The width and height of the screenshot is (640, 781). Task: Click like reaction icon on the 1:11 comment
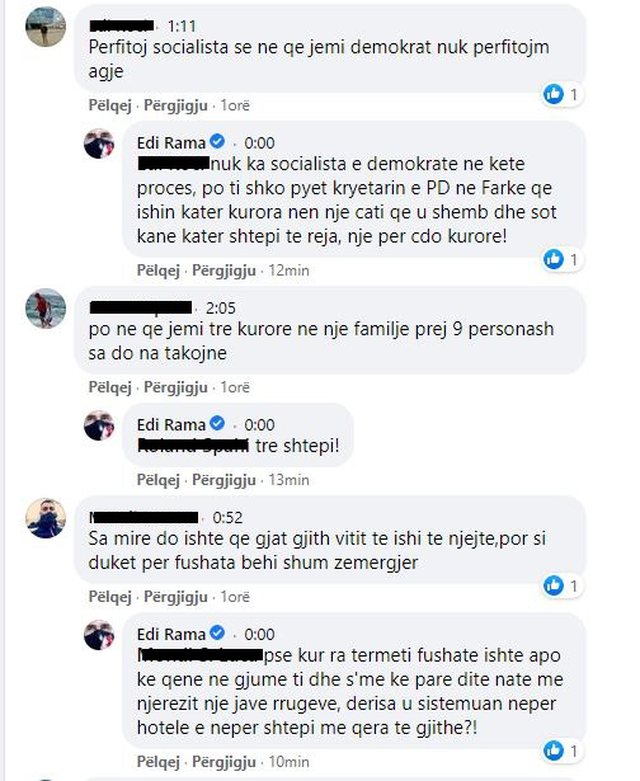[x=553, y=94]
